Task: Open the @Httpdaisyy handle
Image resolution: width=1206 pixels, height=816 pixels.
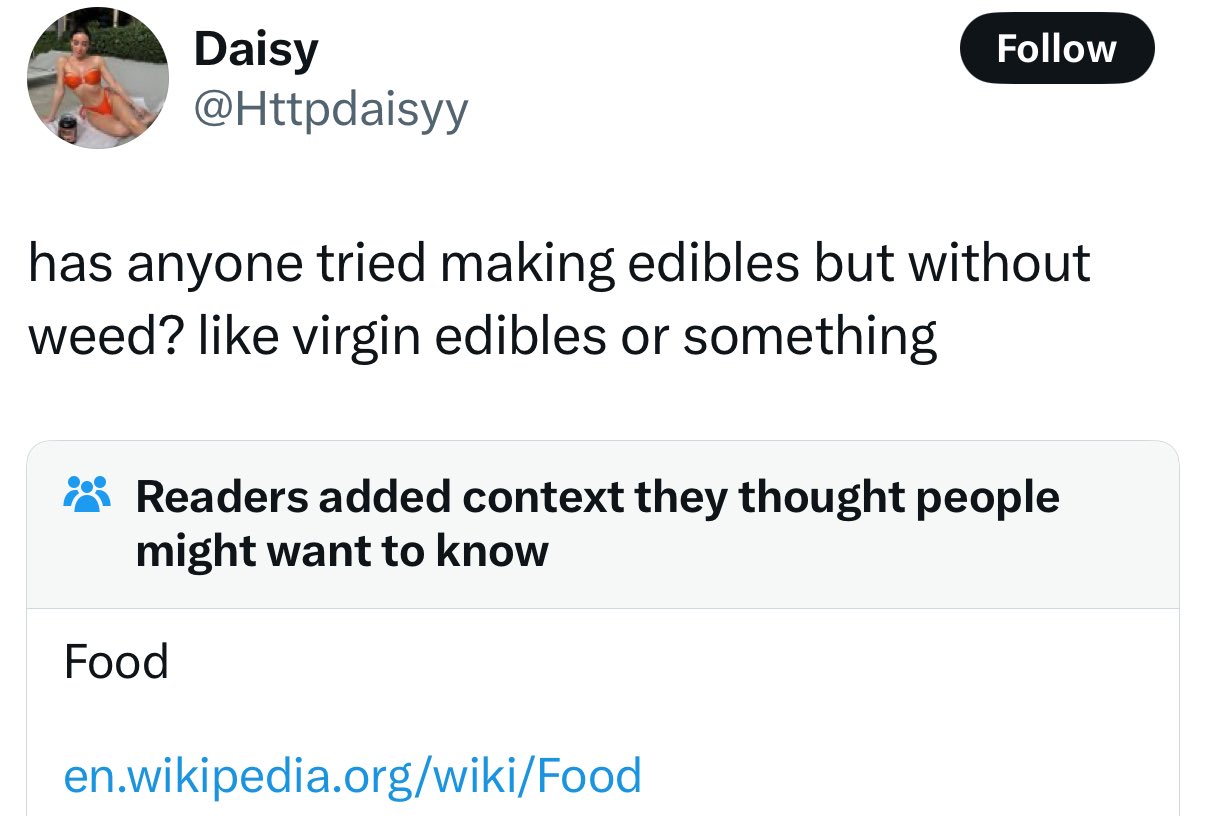Action: (x=330, y=110)
